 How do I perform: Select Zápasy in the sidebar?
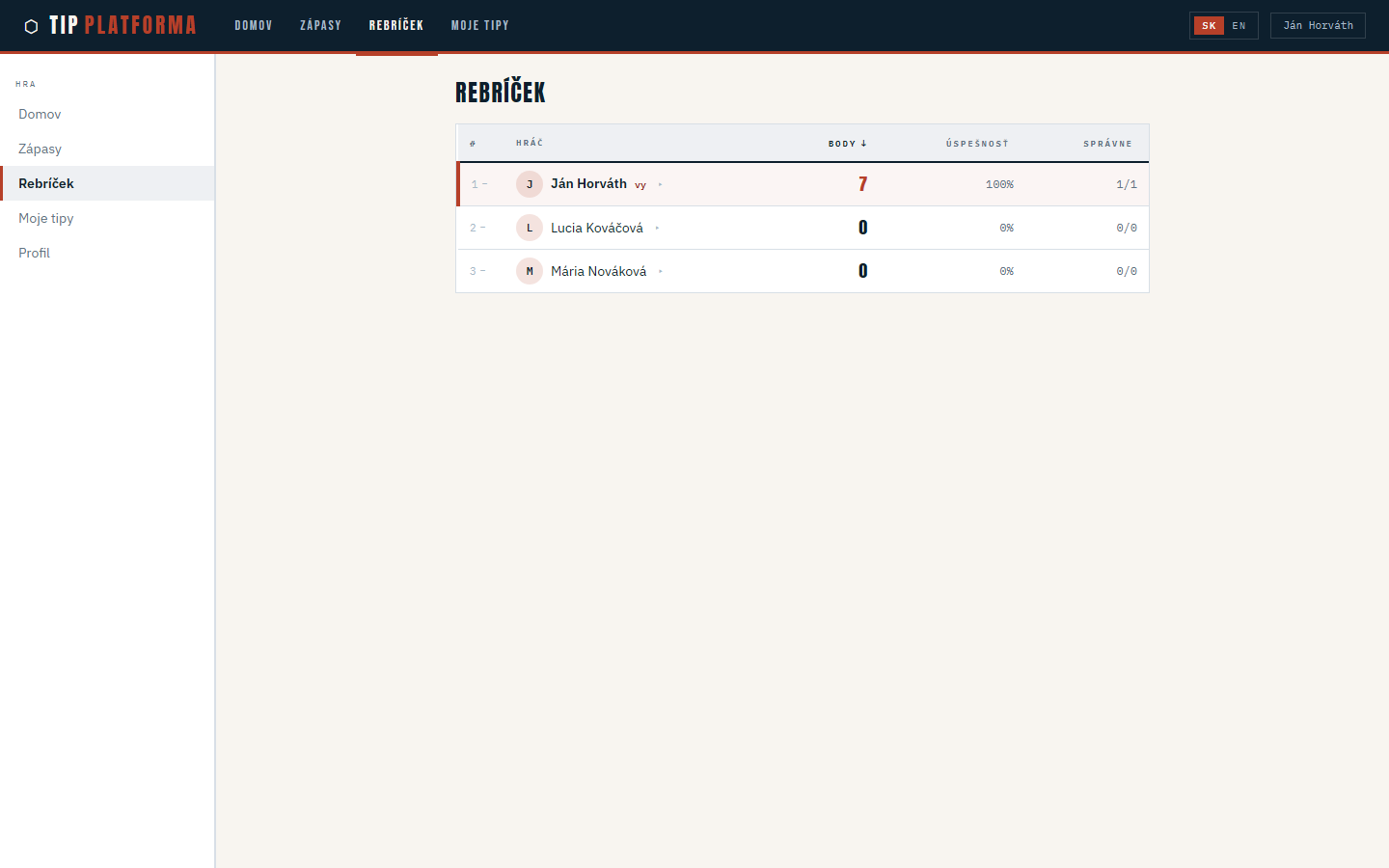[41, 149]
